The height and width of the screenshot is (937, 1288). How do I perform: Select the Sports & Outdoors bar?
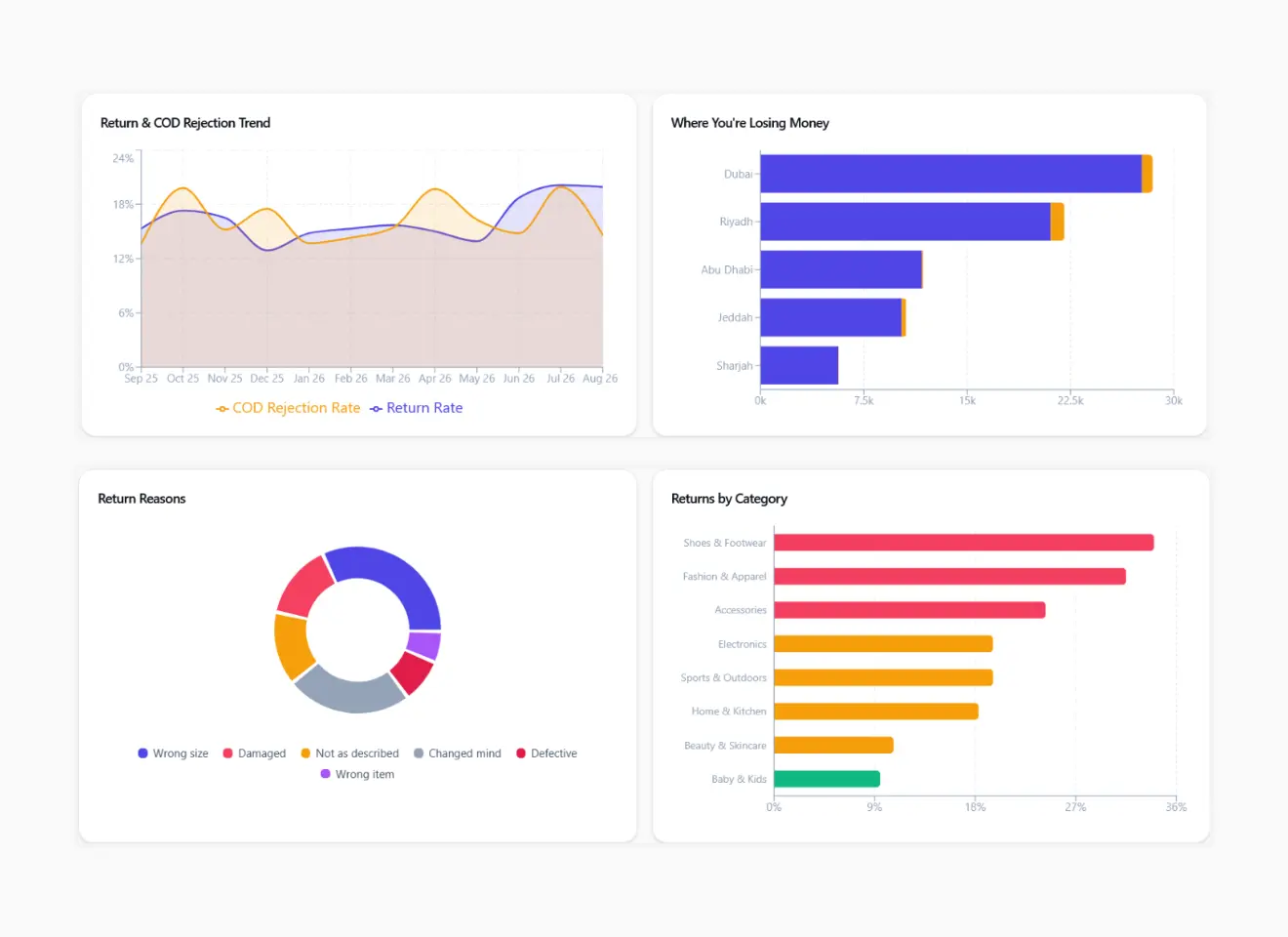[x=883, y=677]
